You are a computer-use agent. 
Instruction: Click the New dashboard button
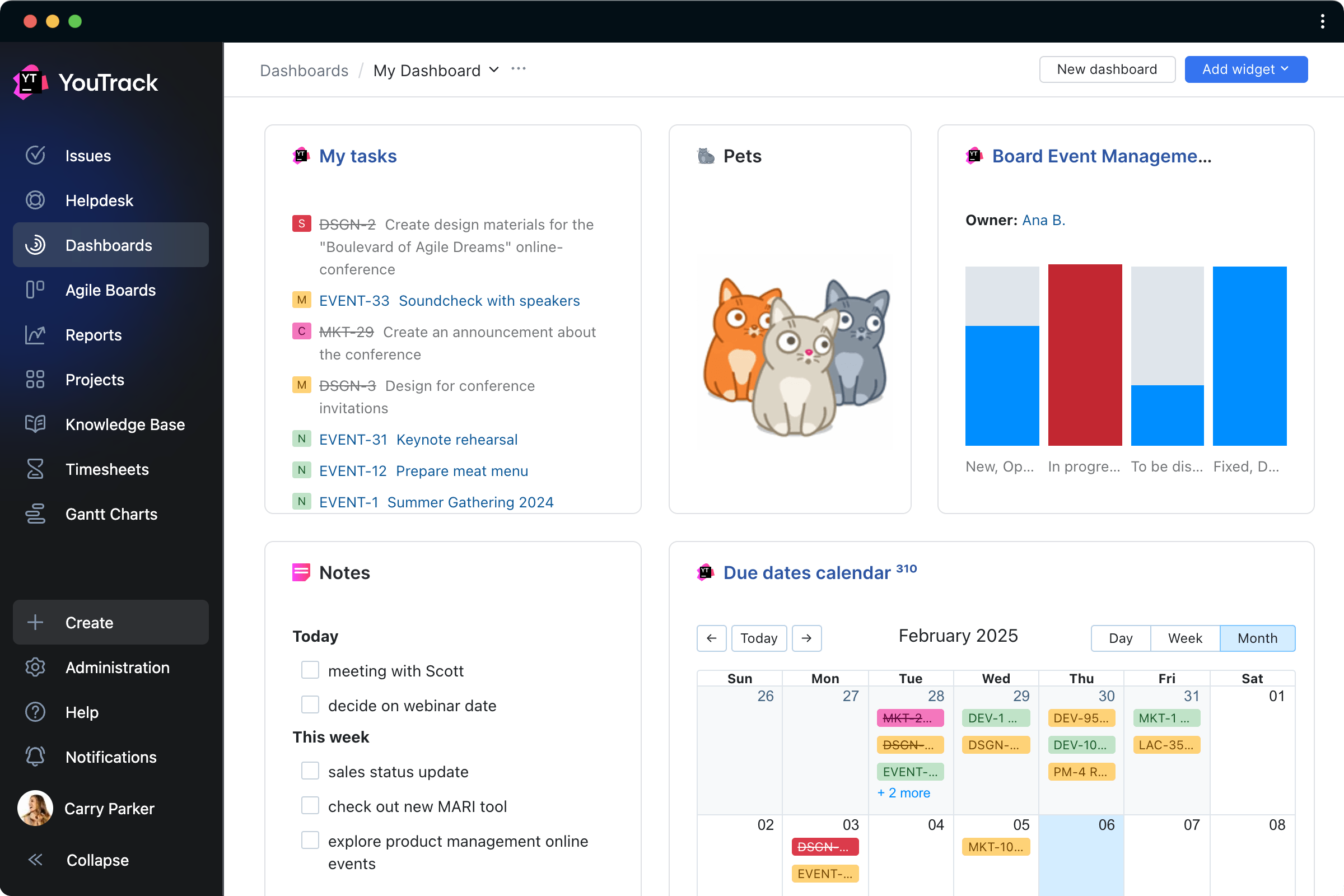click(1107, 69)
